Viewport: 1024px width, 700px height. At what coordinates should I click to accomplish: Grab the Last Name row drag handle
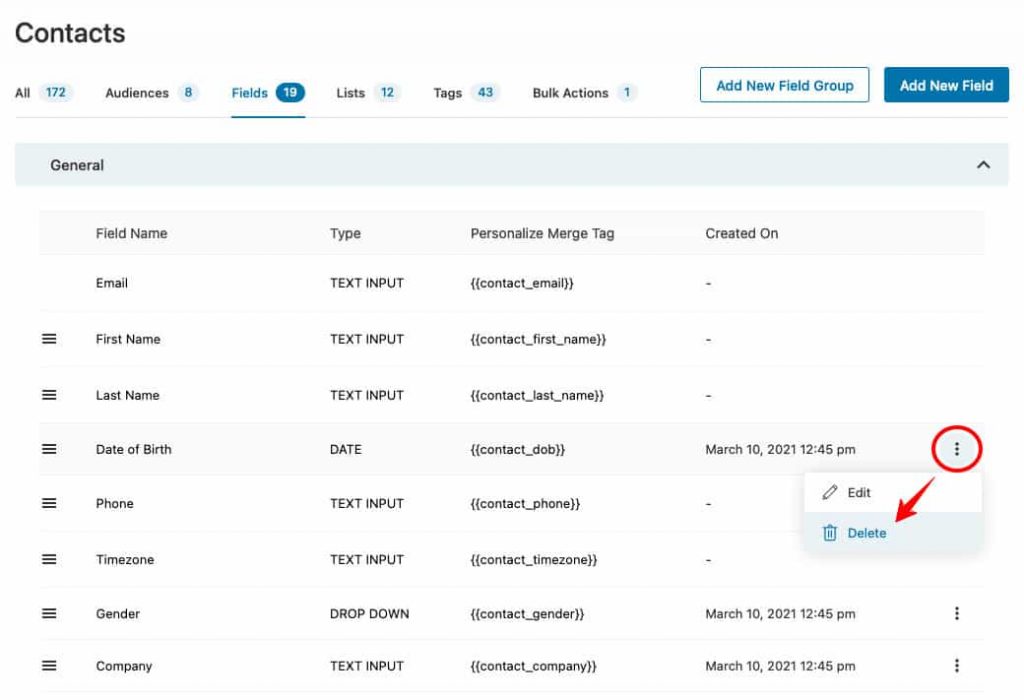(x=49, y=395)
